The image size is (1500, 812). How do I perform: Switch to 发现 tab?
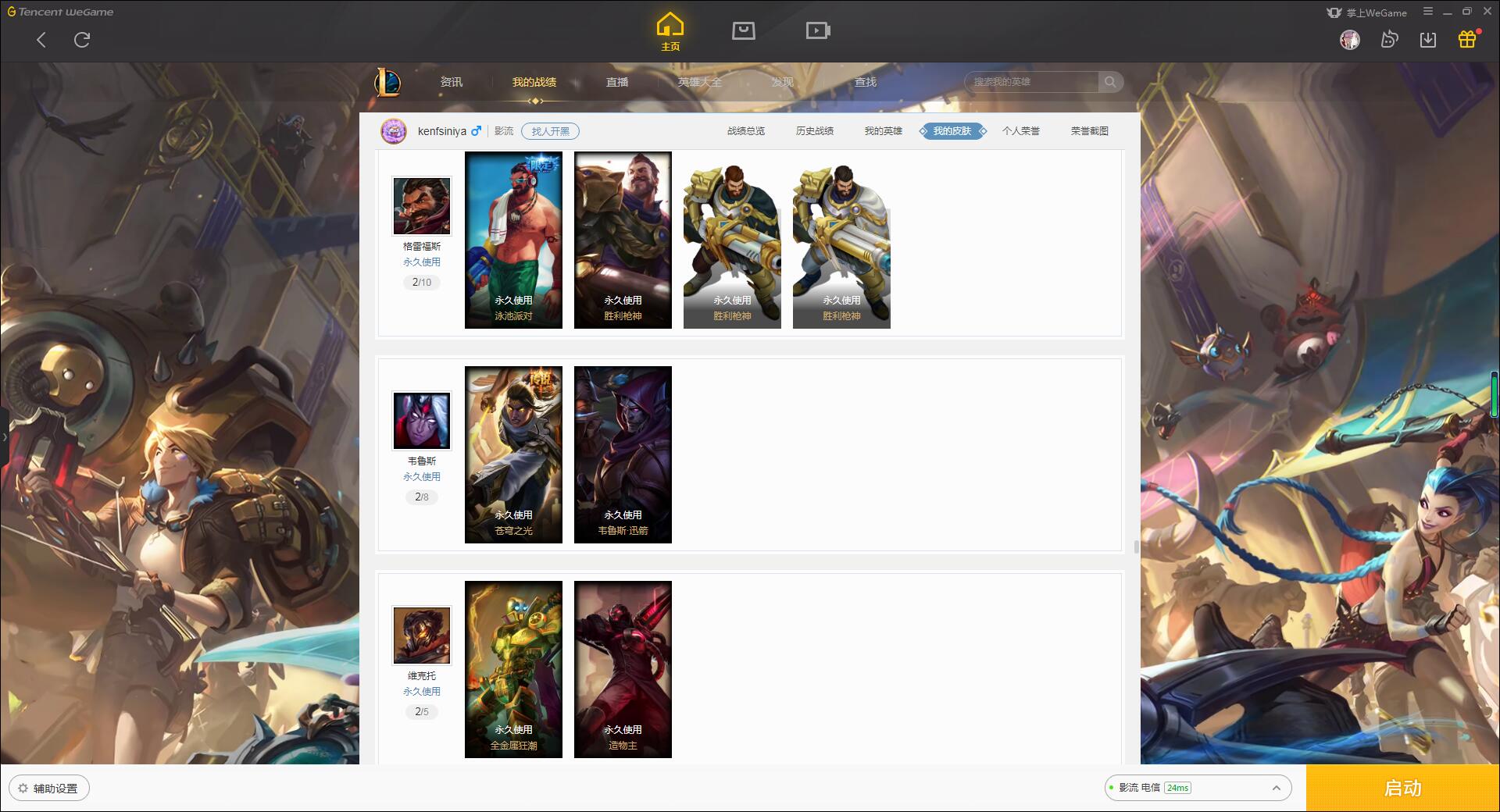click(782, 82)
